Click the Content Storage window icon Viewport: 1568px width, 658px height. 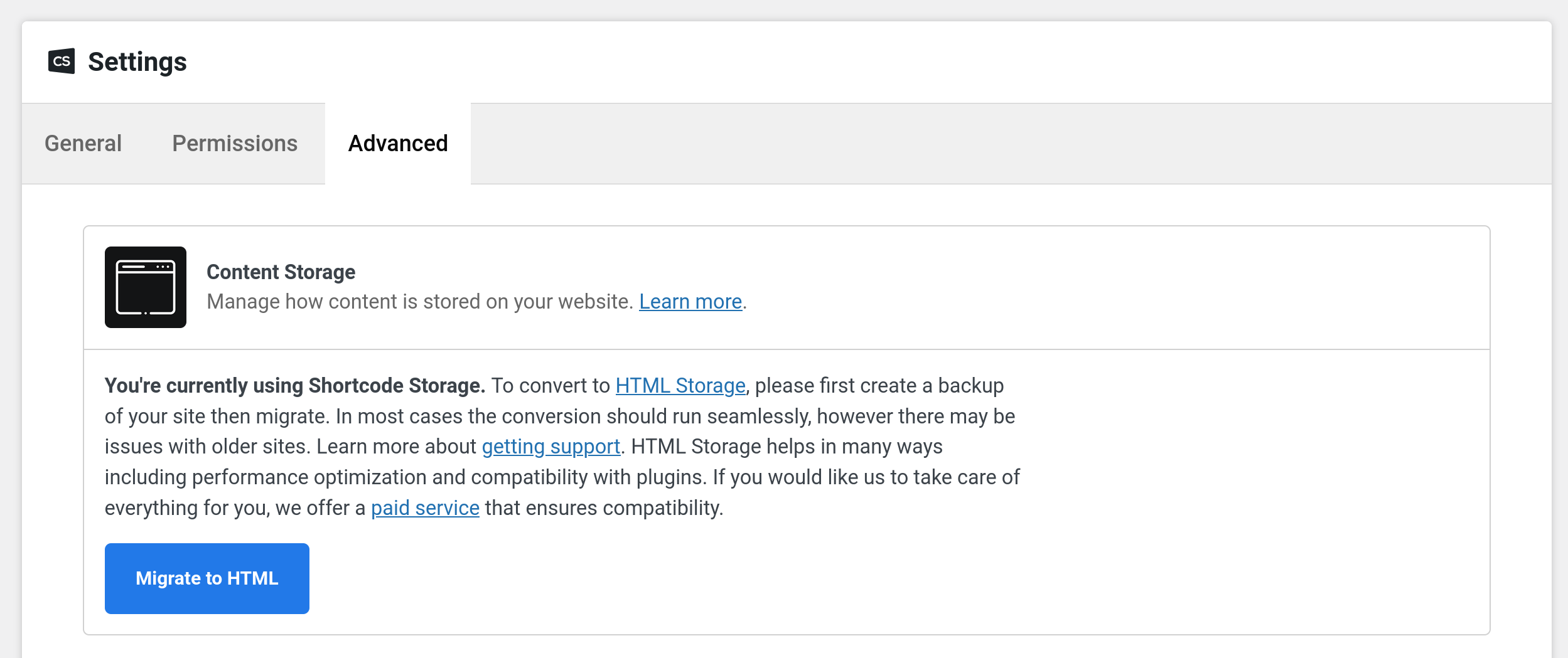146,287
